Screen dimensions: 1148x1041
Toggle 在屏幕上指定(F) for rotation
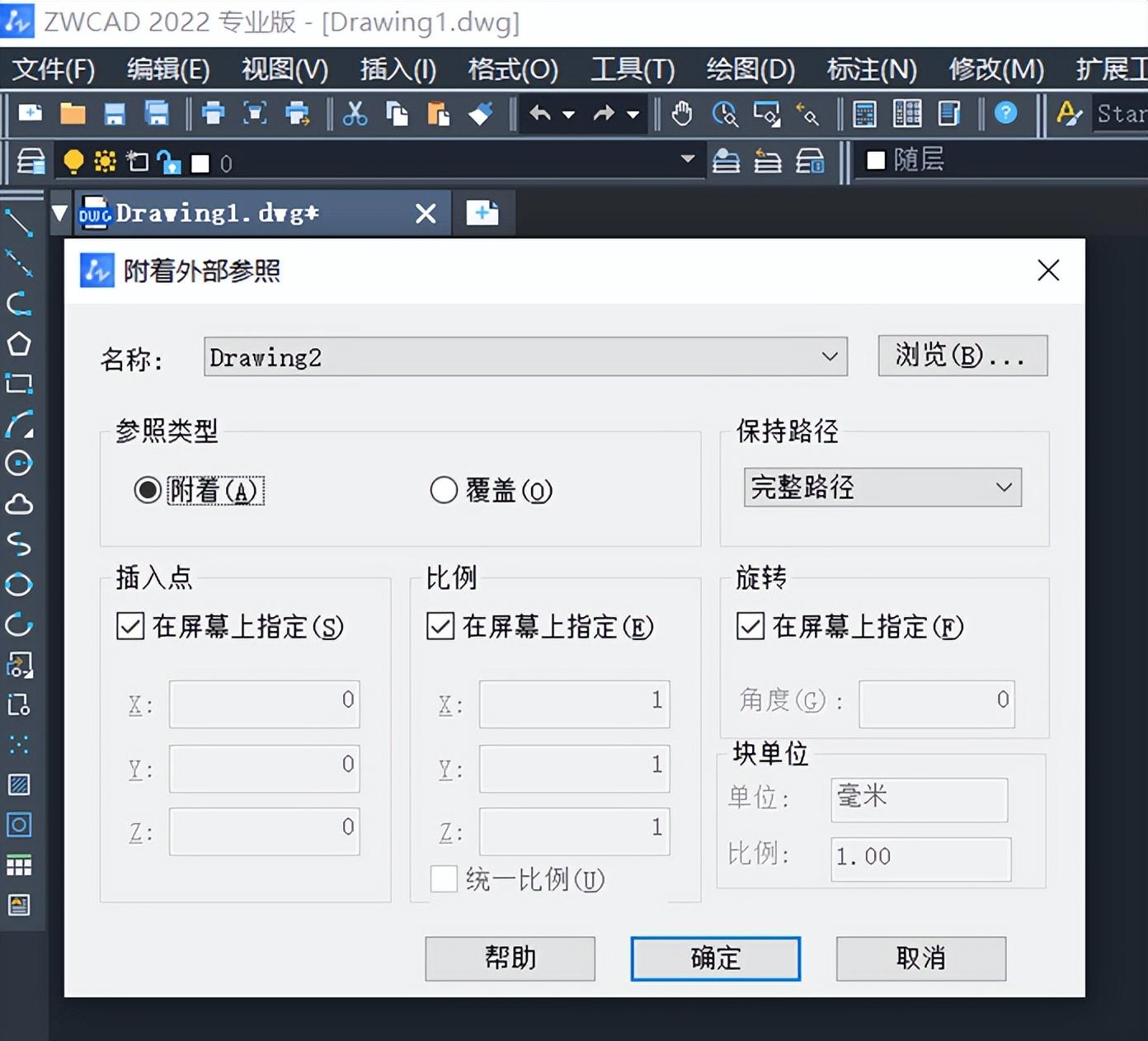click(x=750, y=627)
